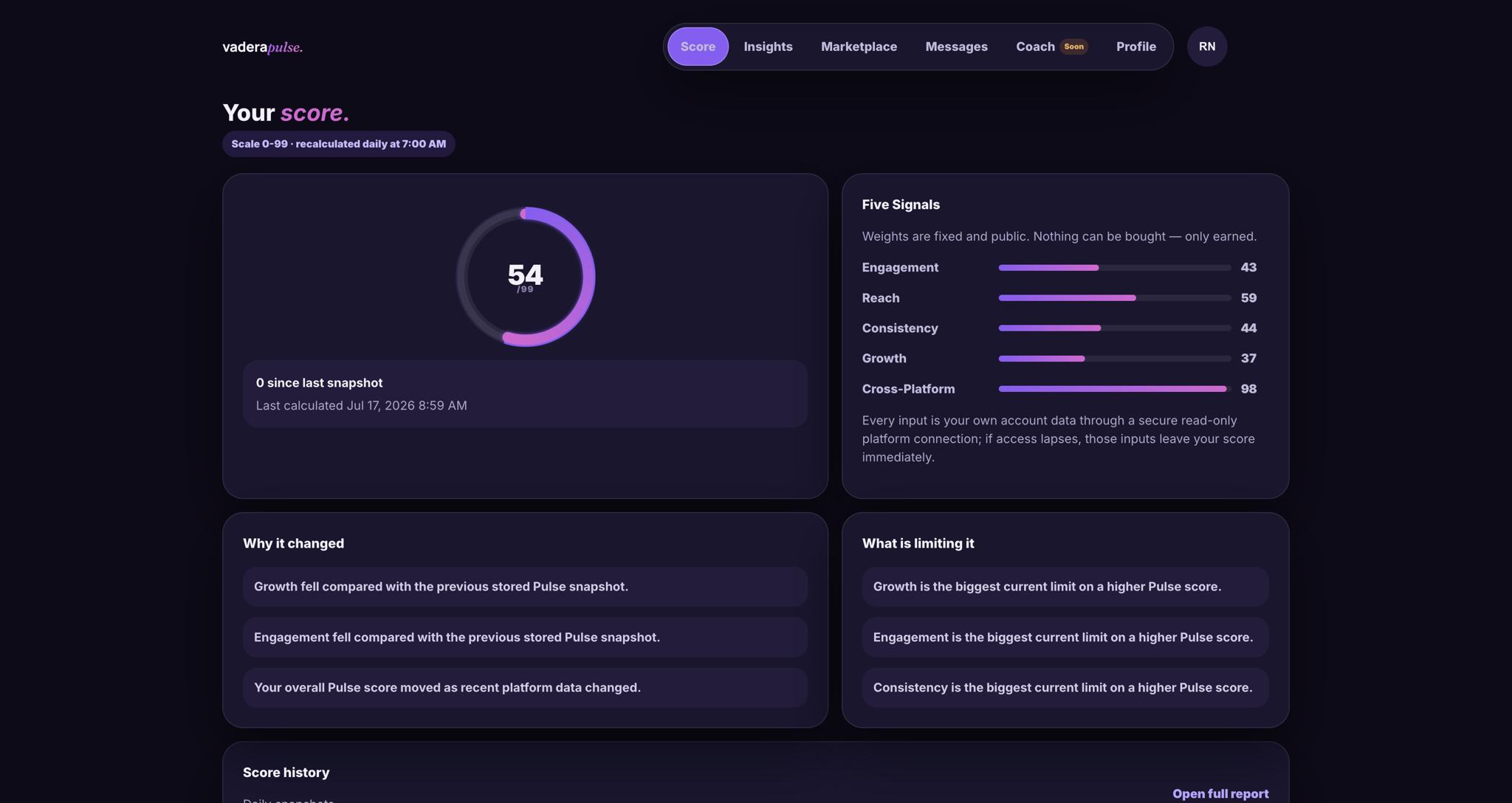Click the Engagement signal progress bar
The width and height of the screenshot is (1512, 803).
click(1114, 268)
